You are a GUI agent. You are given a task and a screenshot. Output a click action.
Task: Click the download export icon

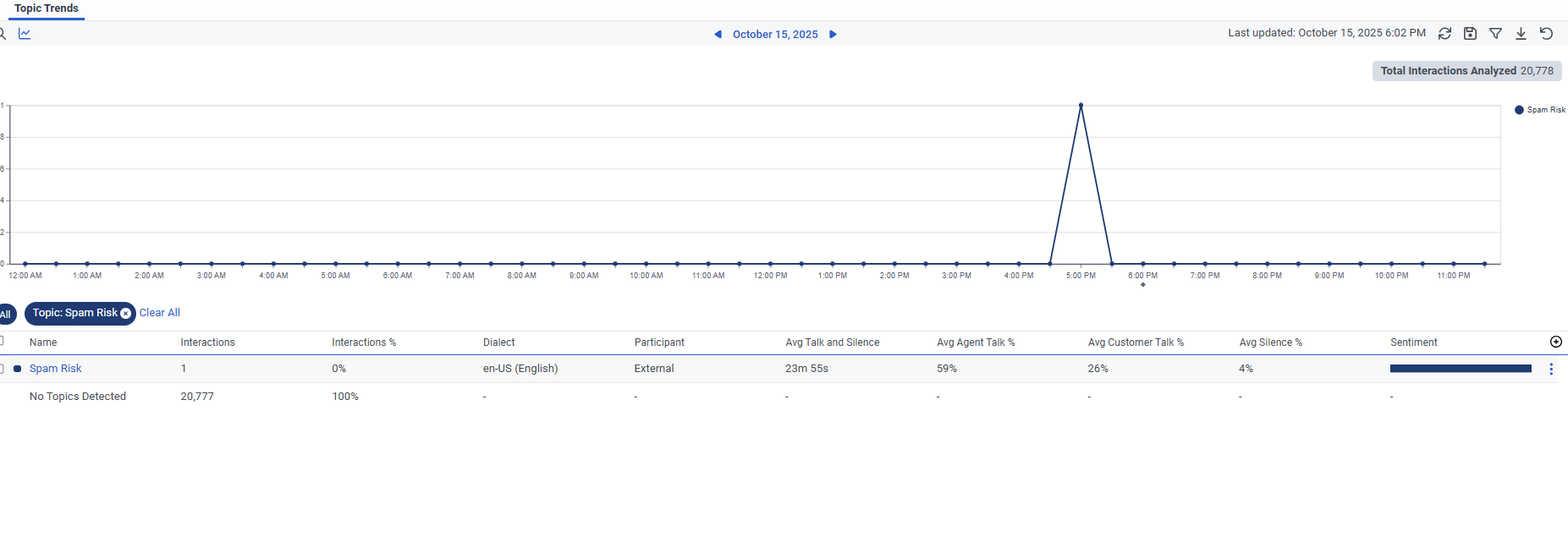point(1521,34)
